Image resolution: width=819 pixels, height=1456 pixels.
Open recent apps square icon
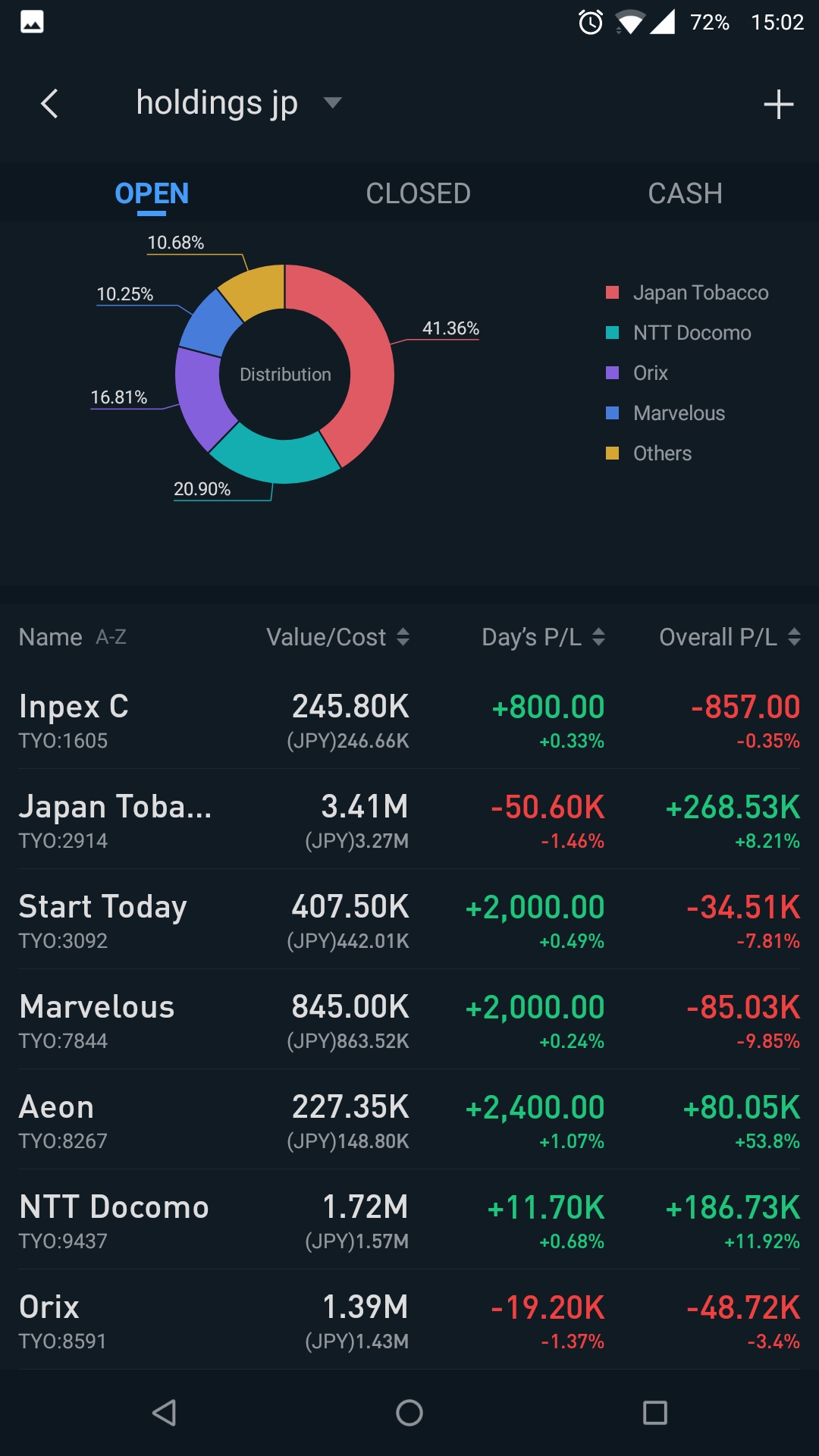(654, 1413)
